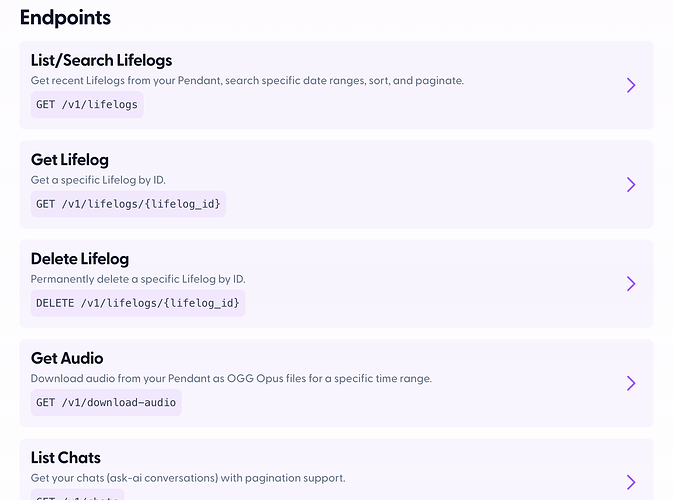The height and width of the screenshot is (500, 673).
Task: Click the Endpoints section heading
Action: [x=65, y=17]
